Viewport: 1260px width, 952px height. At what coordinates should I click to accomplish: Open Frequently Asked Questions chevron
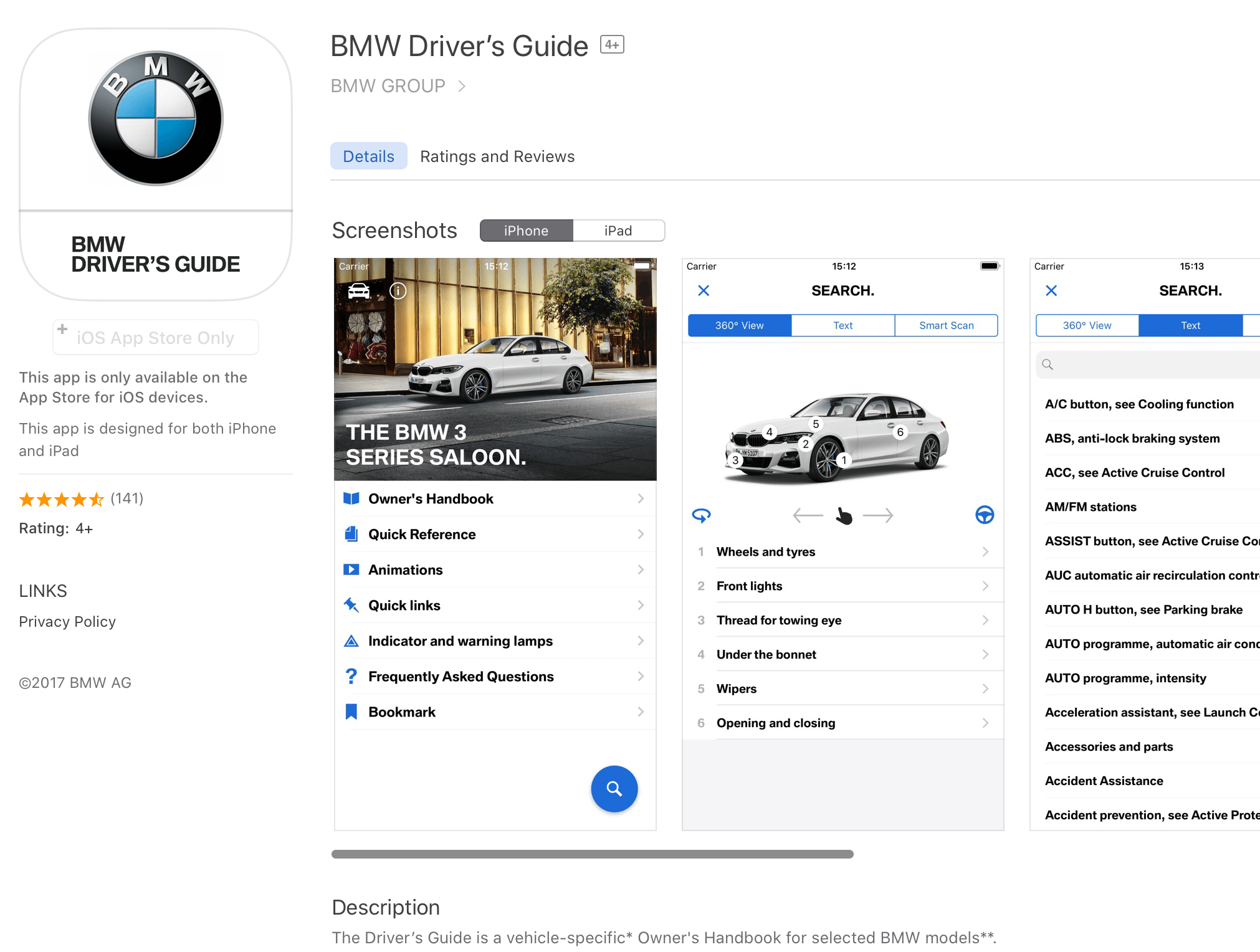pos(641,676)
